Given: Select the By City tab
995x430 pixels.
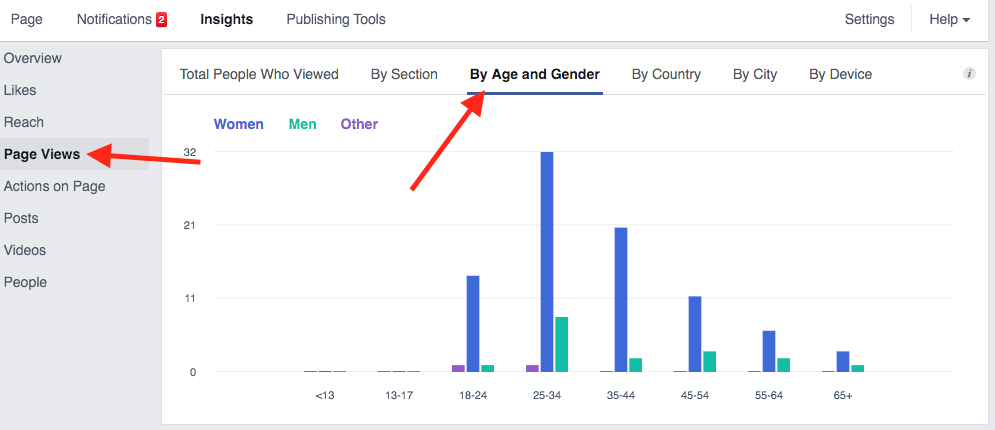Looking at the screenshot, I should [x=754, y=74].
